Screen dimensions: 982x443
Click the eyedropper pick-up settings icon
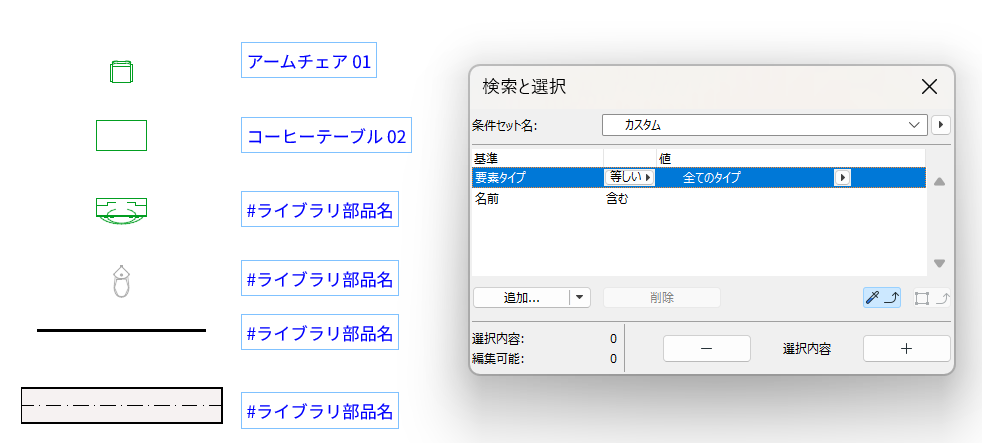pyautogui.click(x=882, y=298)
